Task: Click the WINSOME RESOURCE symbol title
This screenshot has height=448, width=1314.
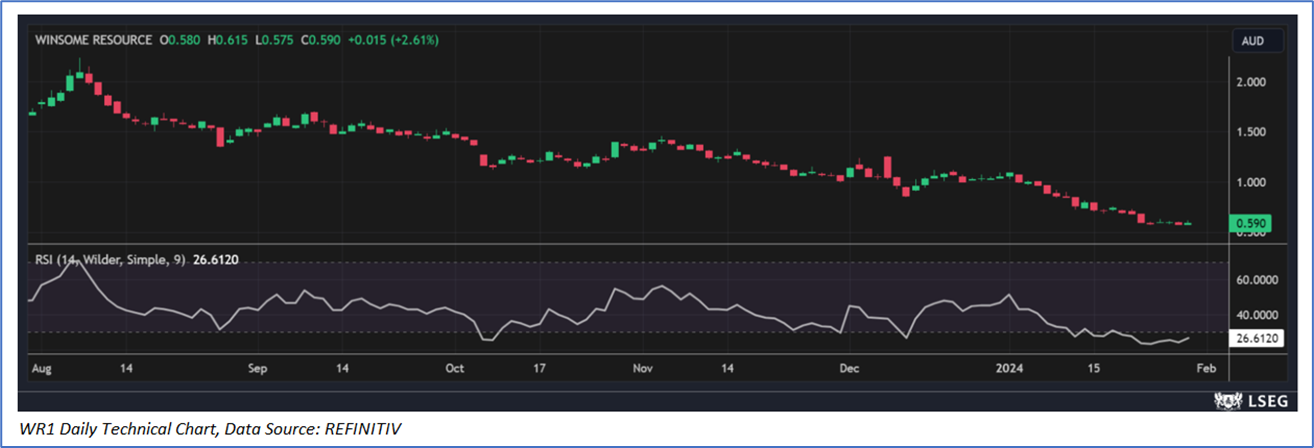Action: [93, 40]
